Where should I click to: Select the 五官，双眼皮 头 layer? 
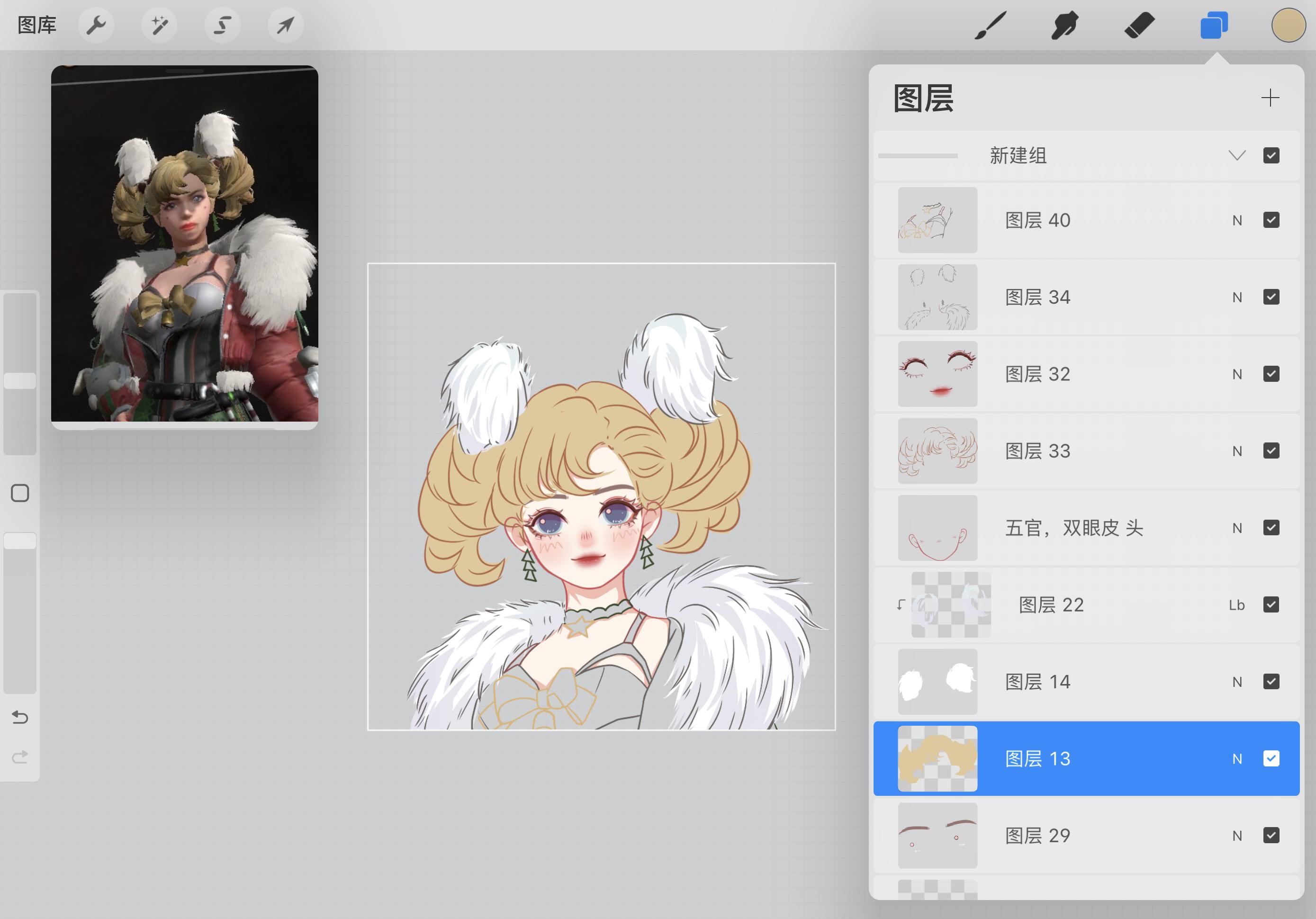1086,528
